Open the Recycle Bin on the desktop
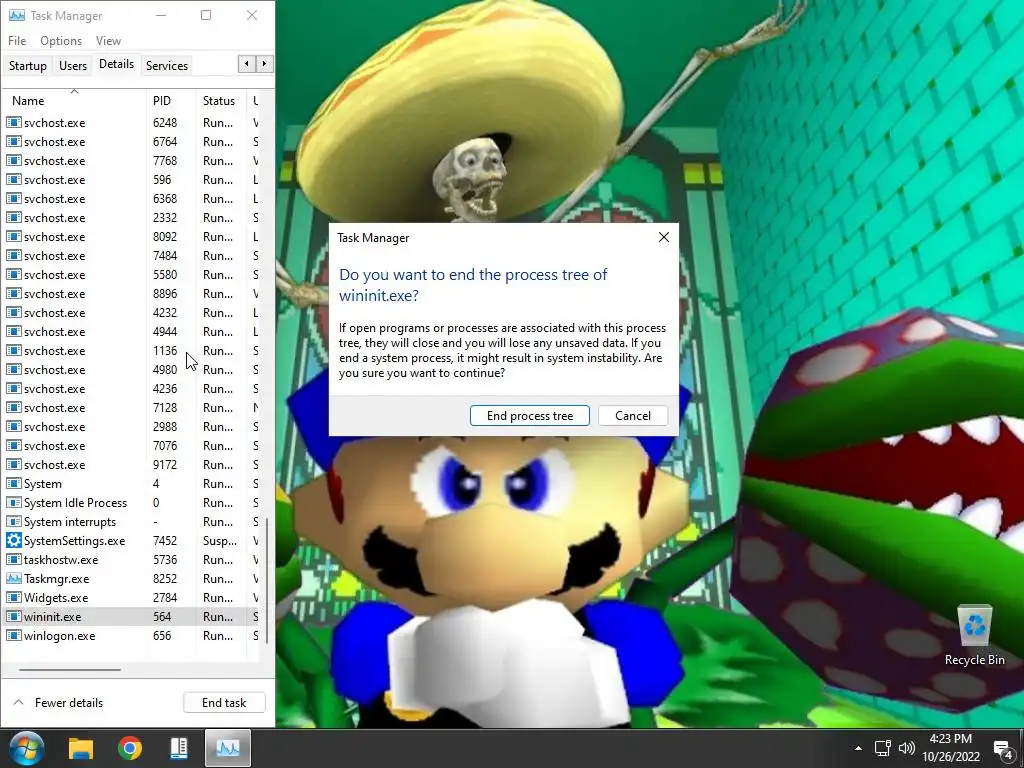Viewport: 1024px width, 768px height. (x=974, y=635)
